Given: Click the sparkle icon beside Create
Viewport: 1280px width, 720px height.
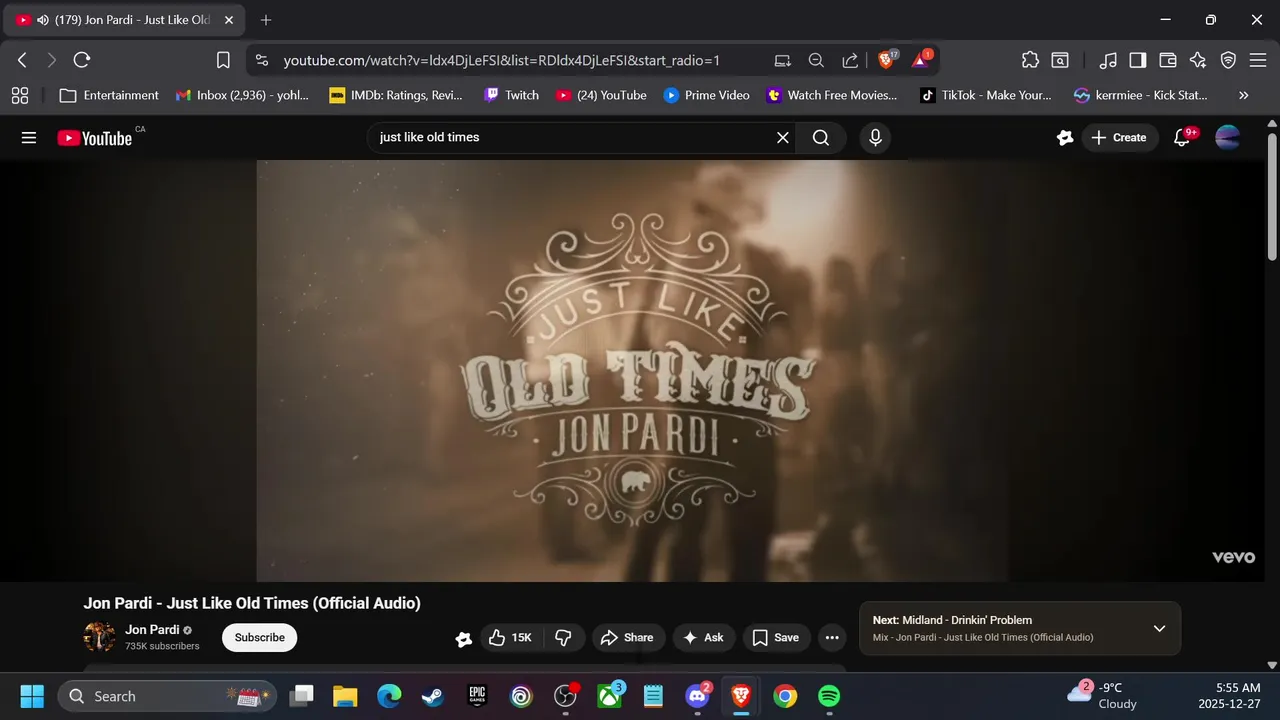Looking at the screenshot, I should click(1065, 138).
